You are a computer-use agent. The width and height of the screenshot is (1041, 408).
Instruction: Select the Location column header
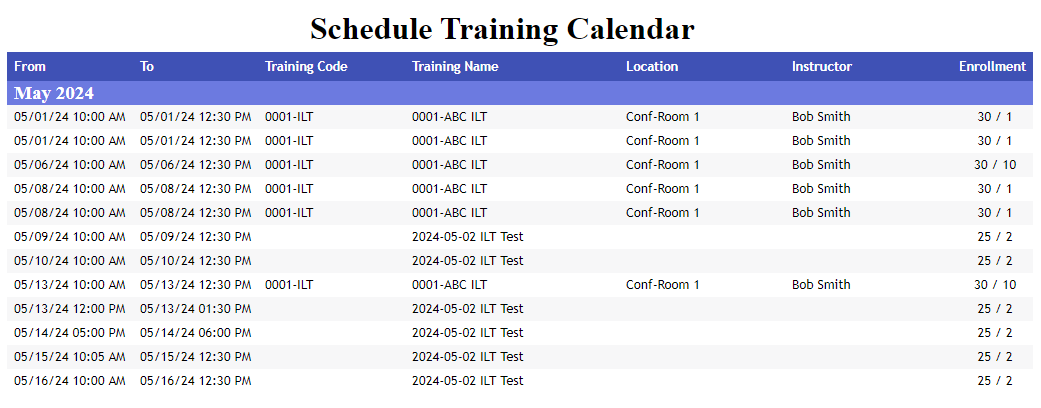click(x=652, y=67)
